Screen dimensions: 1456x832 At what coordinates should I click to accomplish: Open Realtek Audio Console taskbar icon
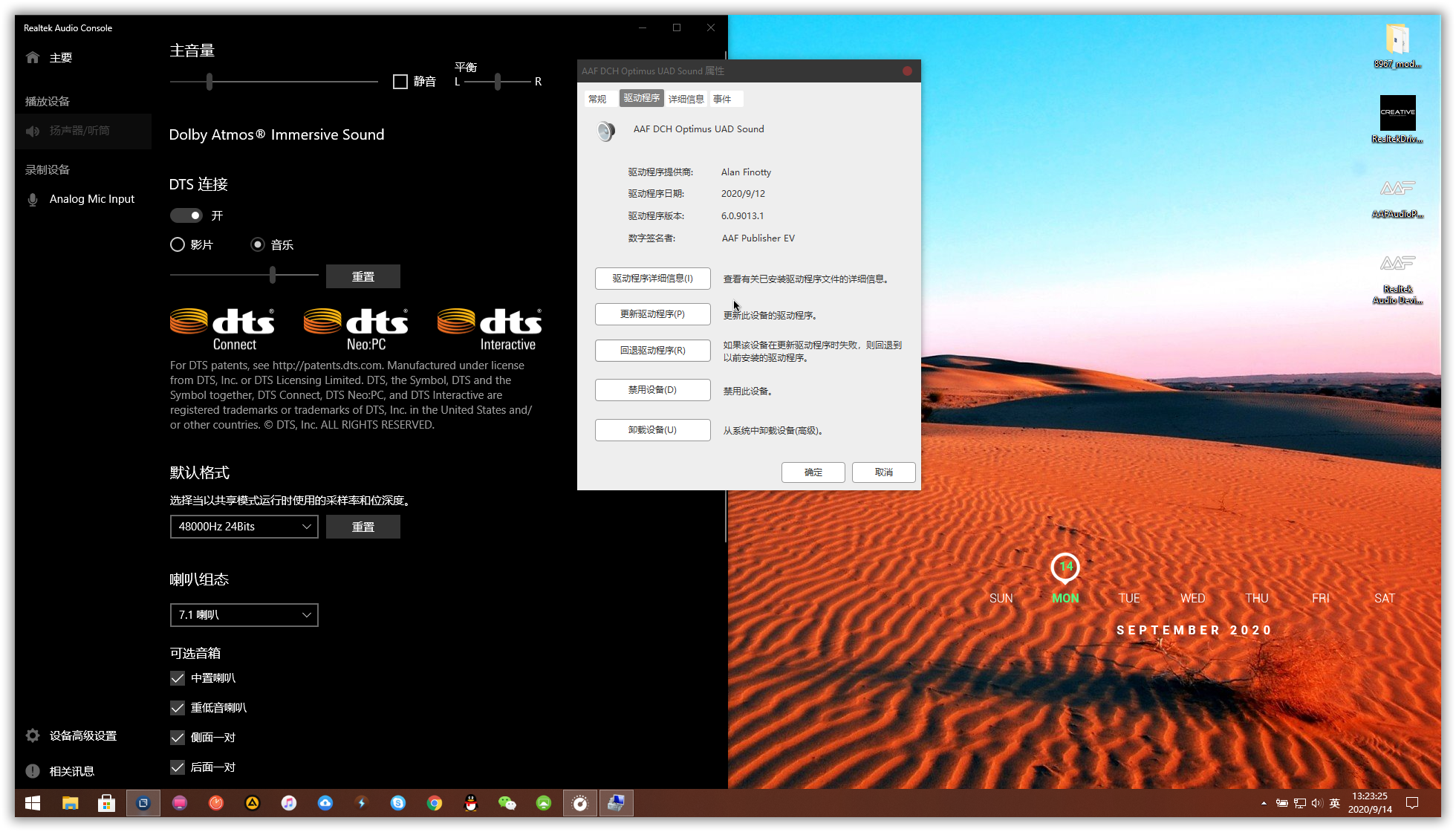point(580,803)
